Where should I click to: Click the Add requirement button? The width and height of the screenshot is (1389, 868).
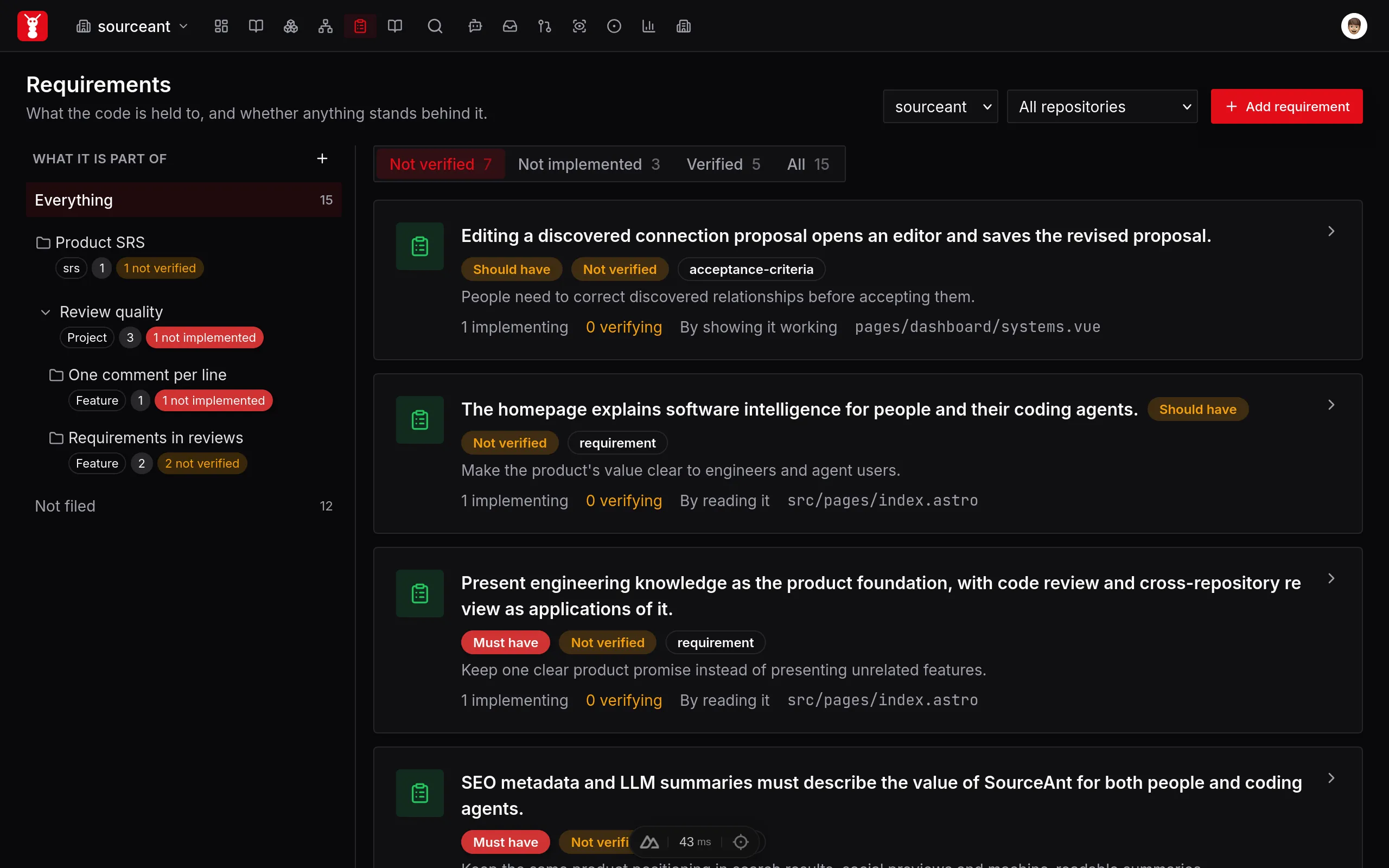[1286, 106]
